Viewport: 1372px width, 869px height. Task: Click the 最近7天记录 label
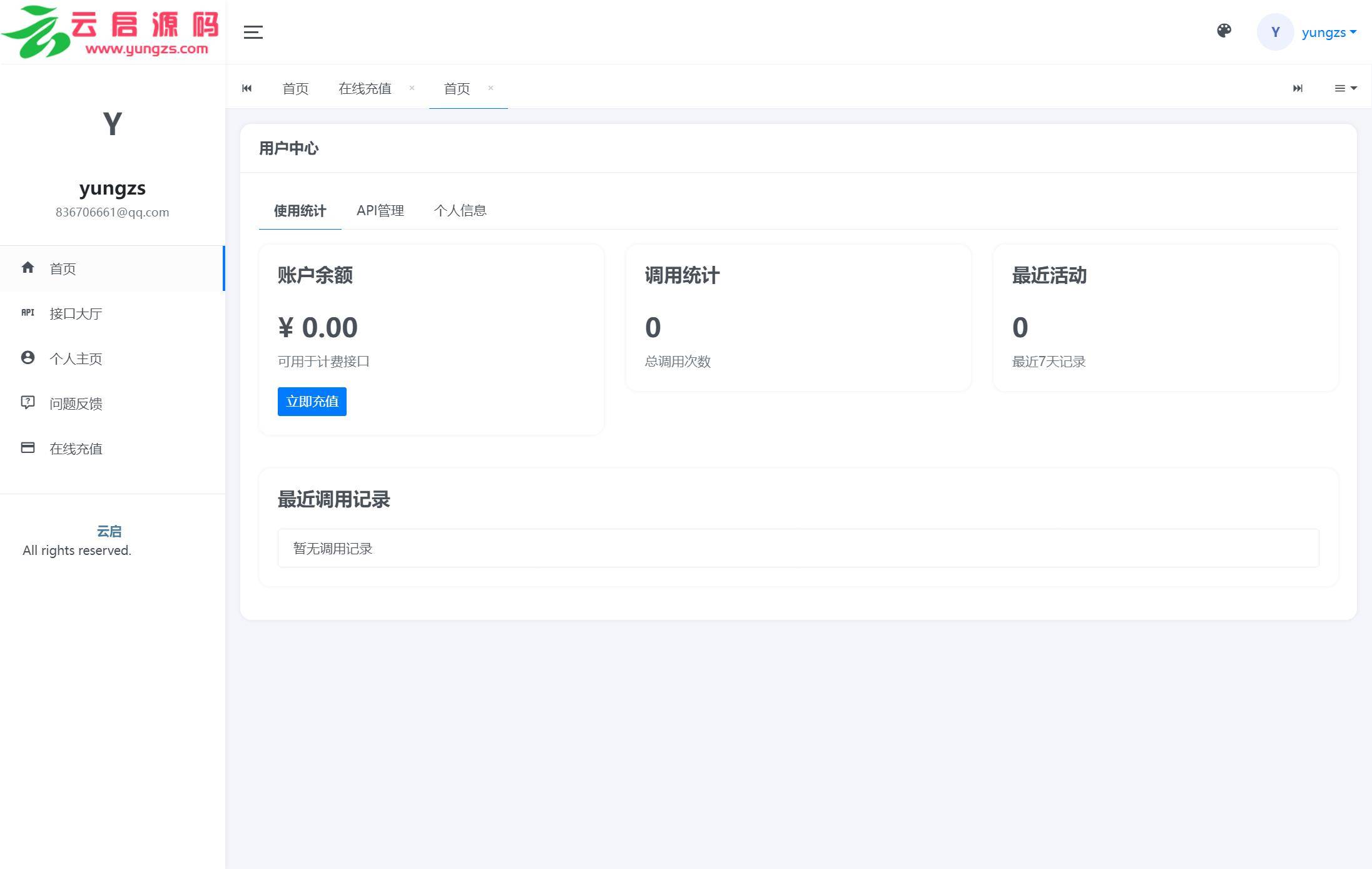click(x=1049, y=362)
